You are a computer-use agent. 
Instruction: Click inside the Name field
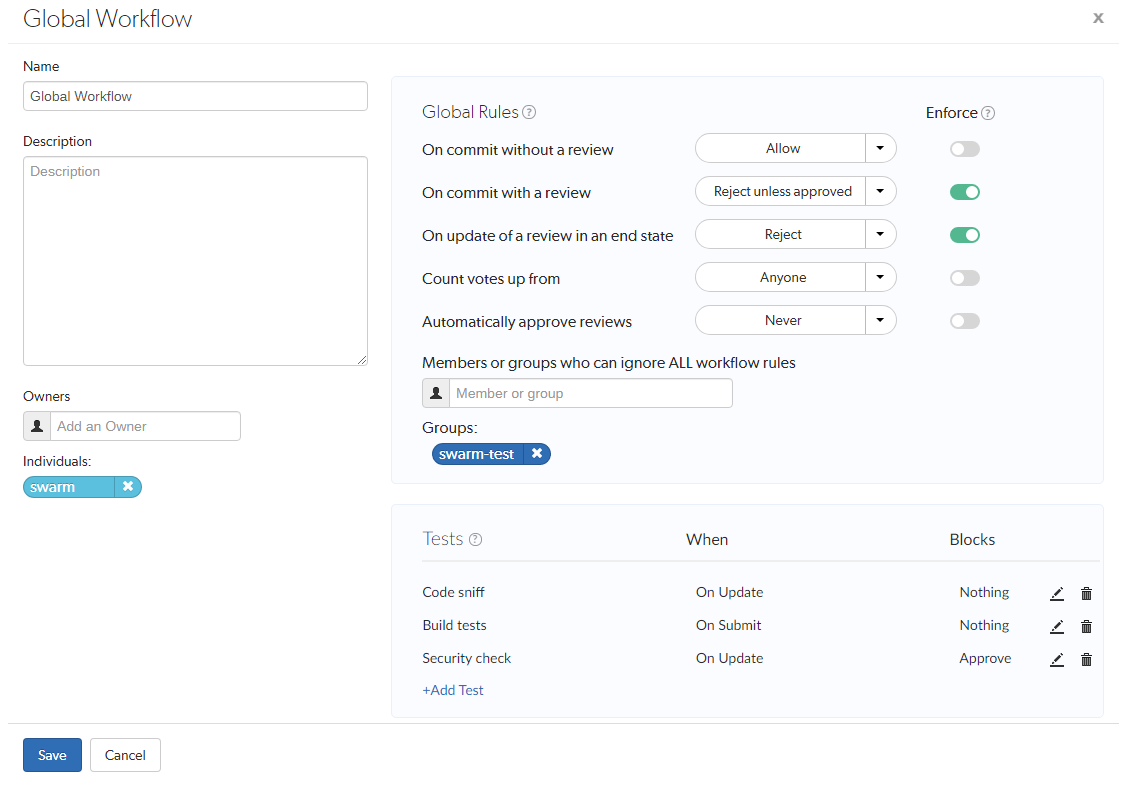point(195,96)
